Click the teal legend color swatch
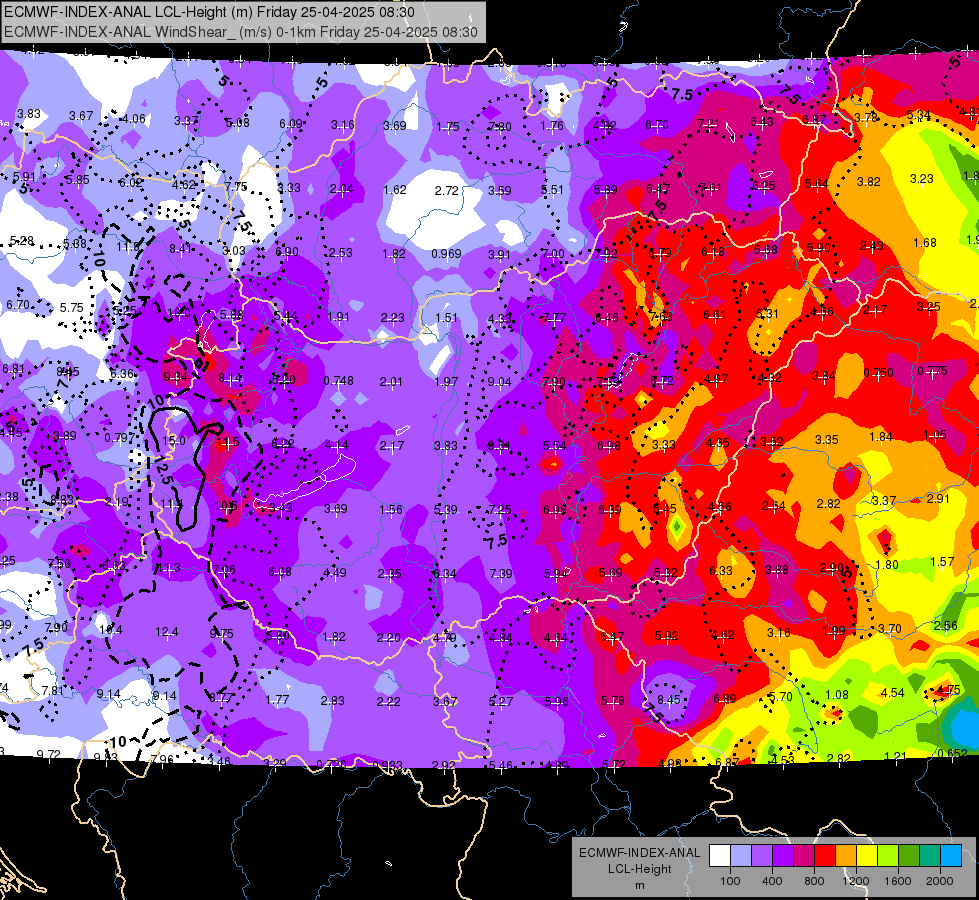Screen dimensions: 979x900 click(x=930, y=856)
